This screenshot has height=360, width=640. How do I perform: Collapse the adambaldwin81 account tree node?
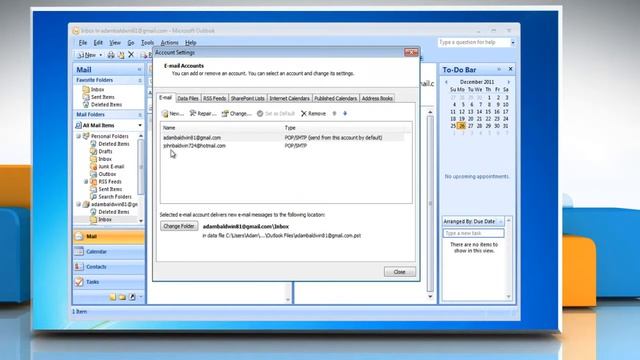(x=79, y=204)
